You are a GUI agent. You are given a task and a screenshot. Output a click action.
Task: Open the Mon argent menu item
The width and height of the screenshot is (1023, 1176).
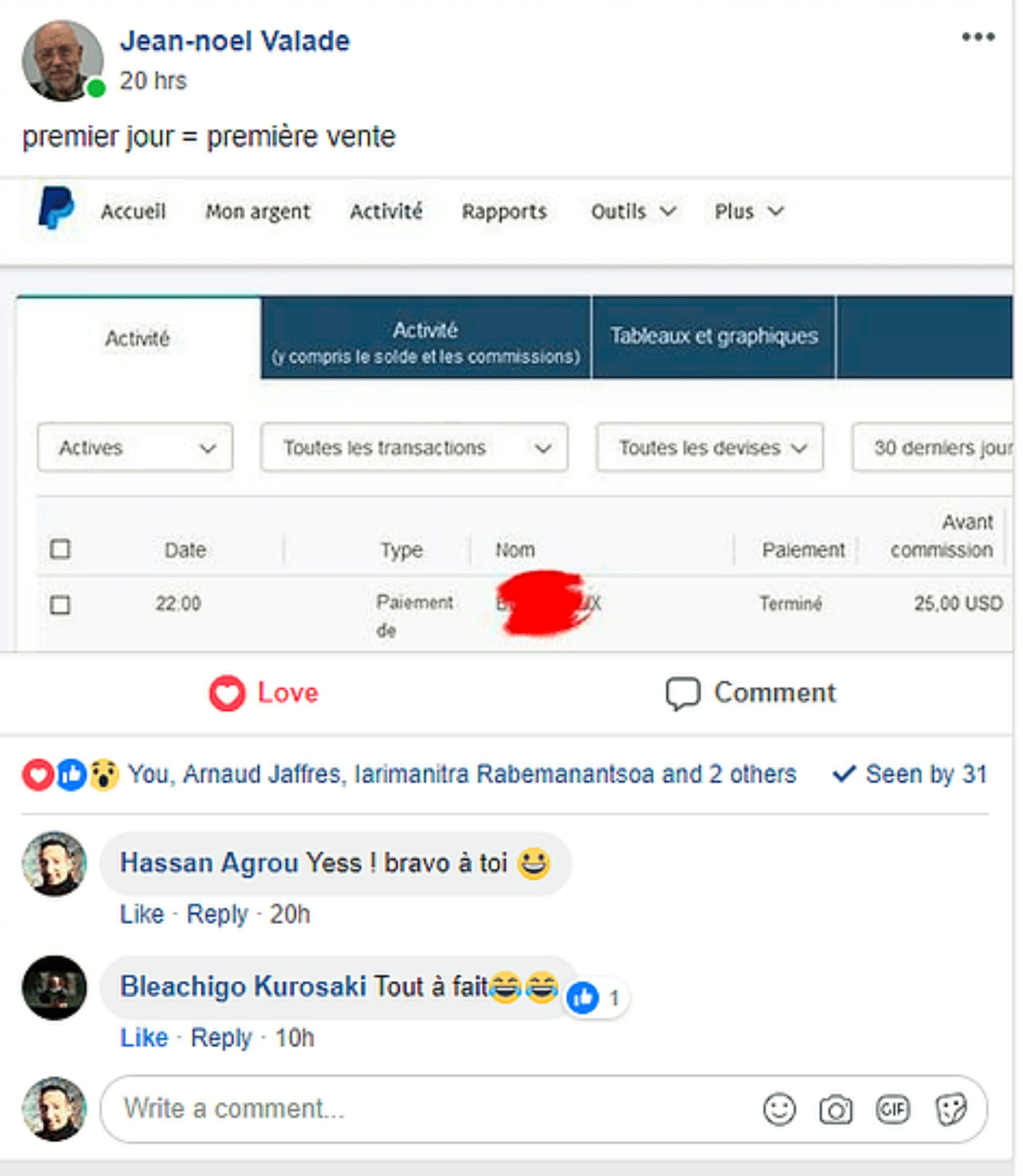pos(258,212)
